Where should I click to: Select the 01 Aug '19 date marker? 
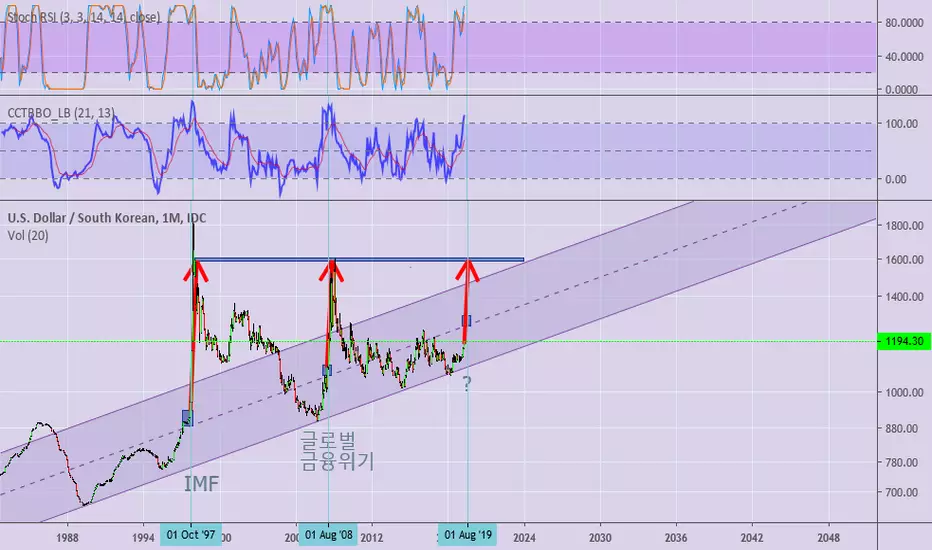[x=468, y=535]
